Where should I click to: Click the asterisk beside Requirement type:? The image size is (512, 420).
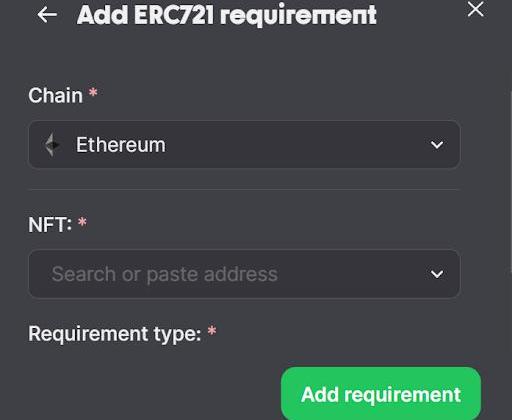pyautogui.click(x=212, y=331)
